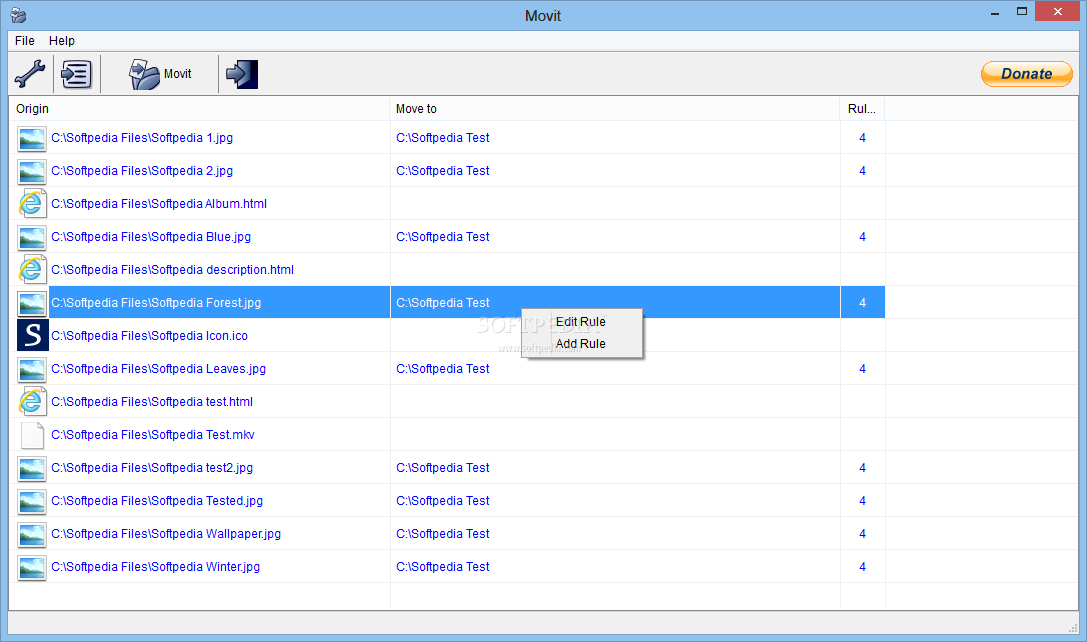This screenshot has width=1087, height=642.
Task: Select path C:\Softpedia Files\Softpedia description.html
Action: (x=173, y=270)
